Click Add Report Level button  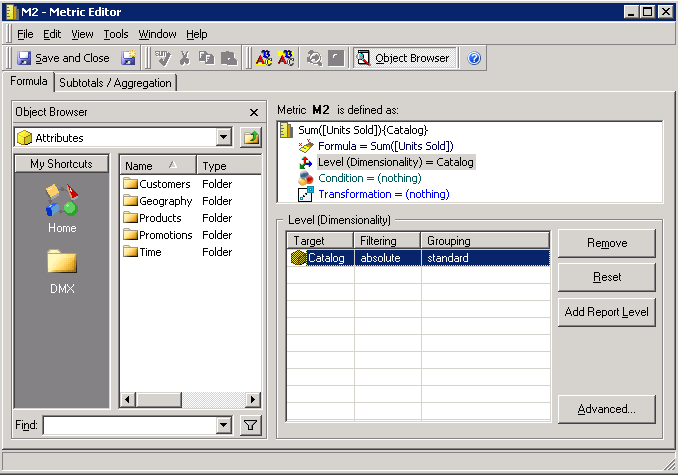pos(607,312)
